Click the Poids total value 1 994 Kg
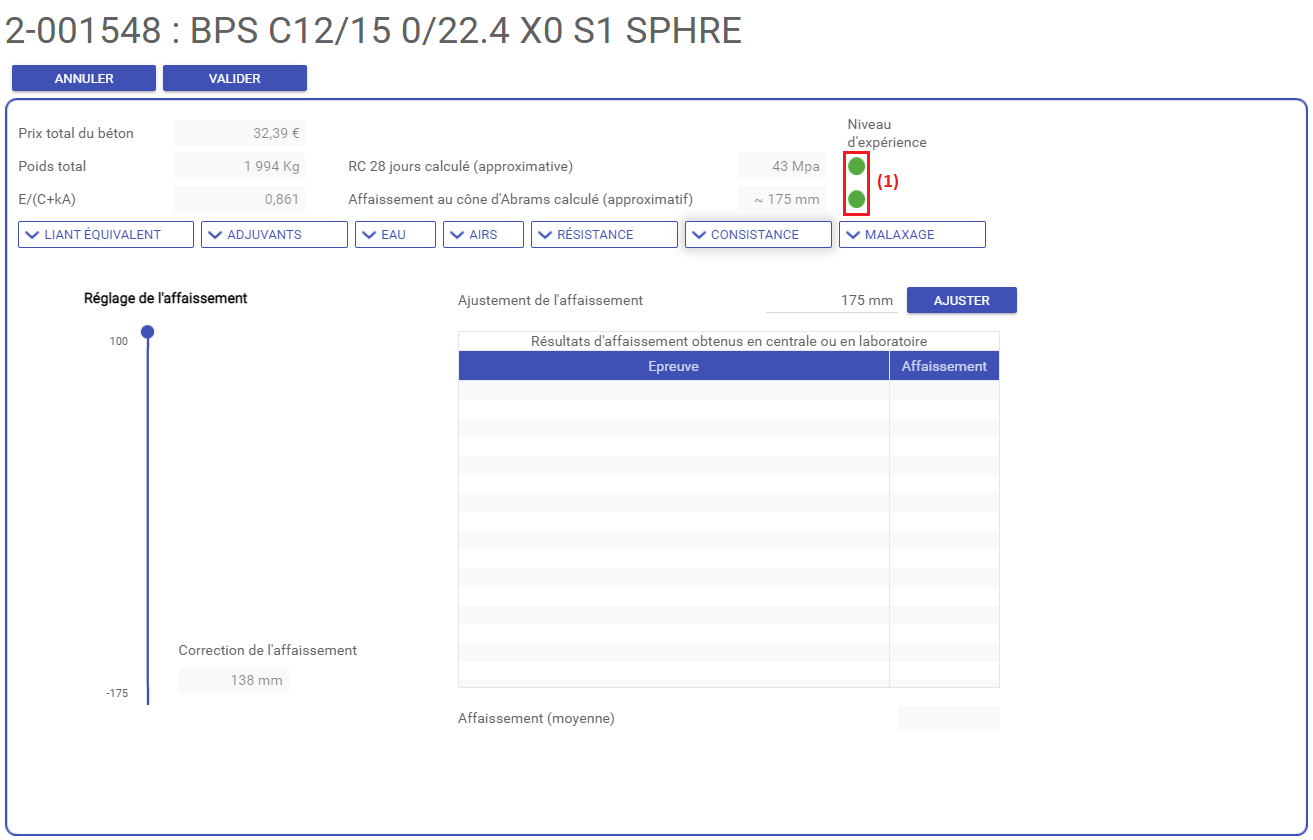Viewport: 1313px width, 840px height. point(240,166)
